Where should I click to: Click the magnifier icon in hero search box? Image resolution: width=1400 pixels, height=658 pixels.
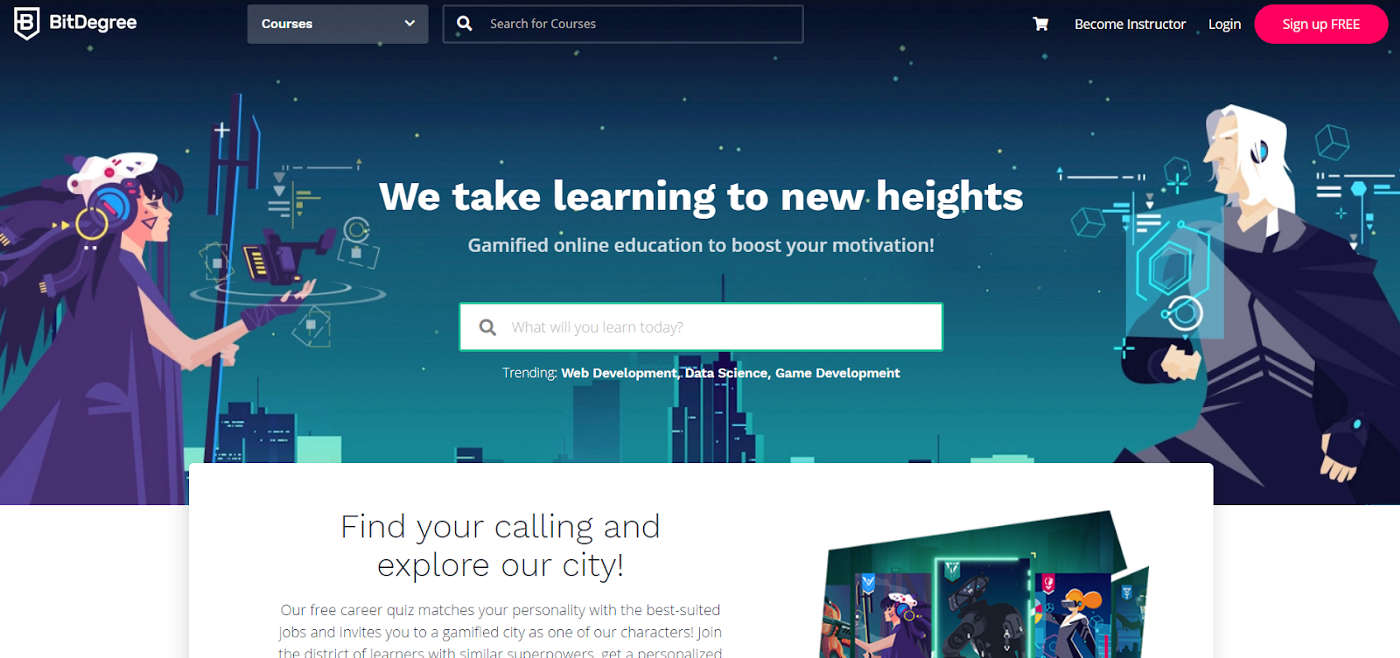(487, 327)
